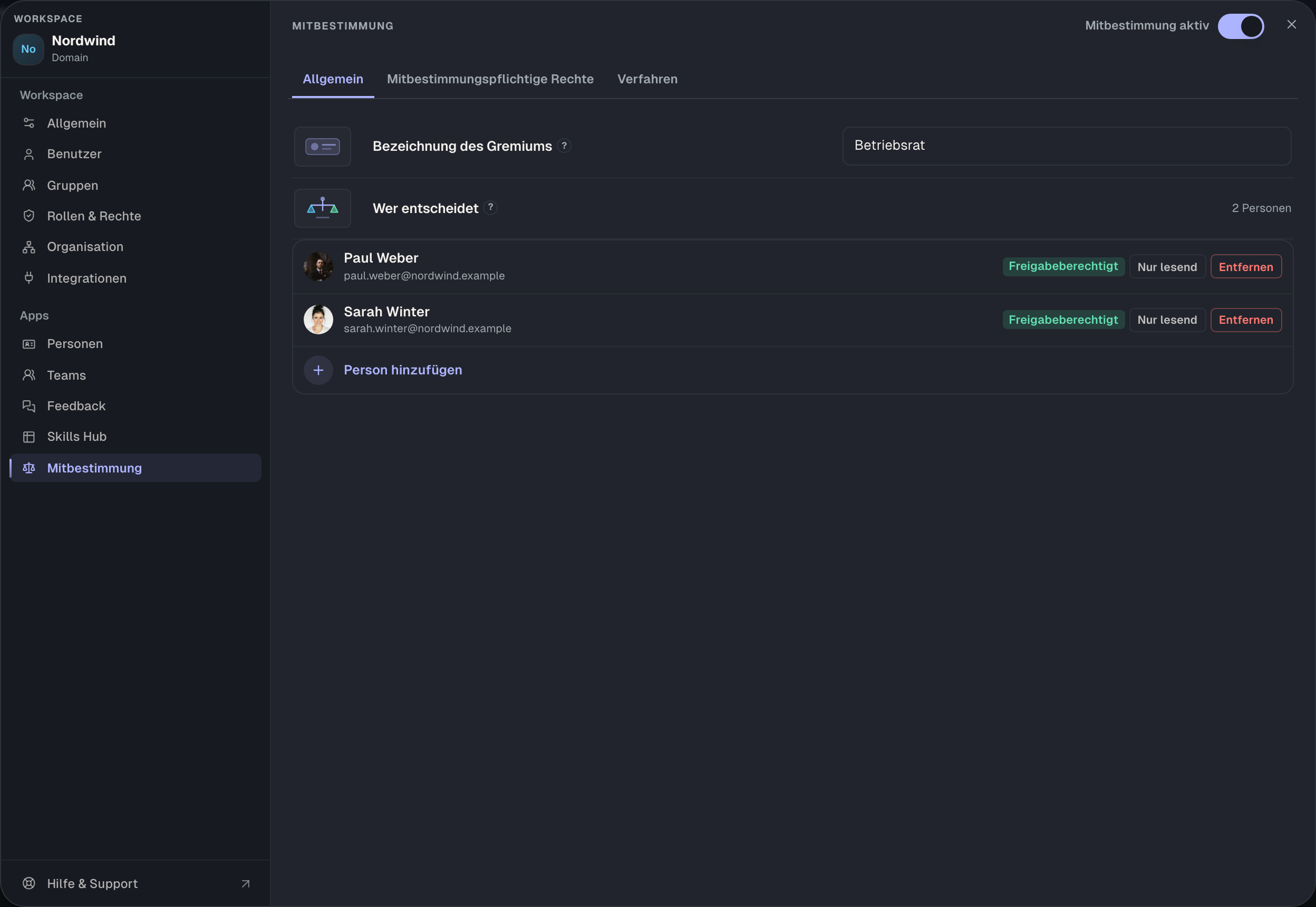
Task: Click the external link arrow beside Hilfe & Support
Action: pyautogui.click(x=246, y=884)
